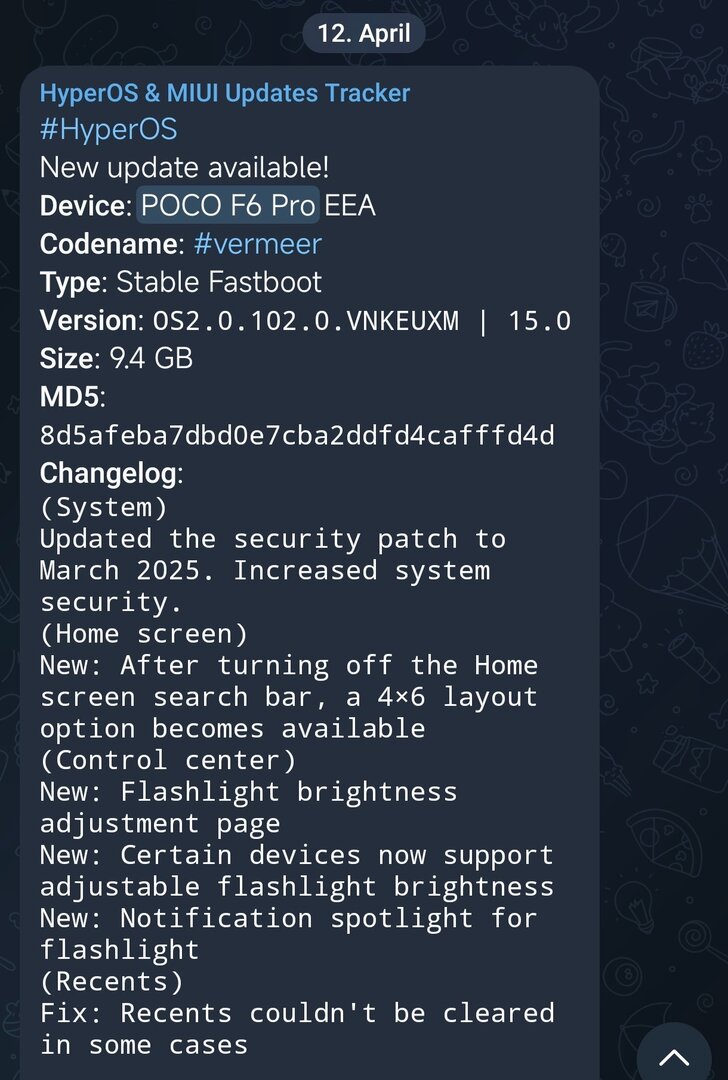Click the bold Device label
This screenshot has height=1080, width=728.
click(x=82, y=206)
